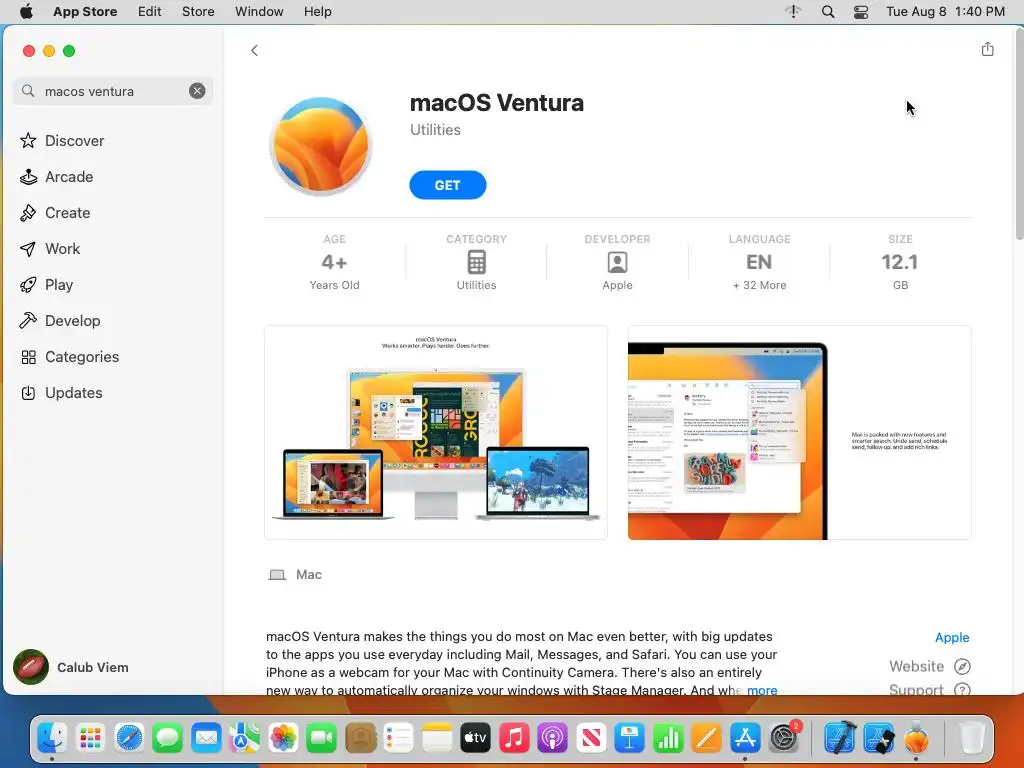1024x768 pixels.
Task: Open FaceTime from the Dock
Action: tap(321, 738)
